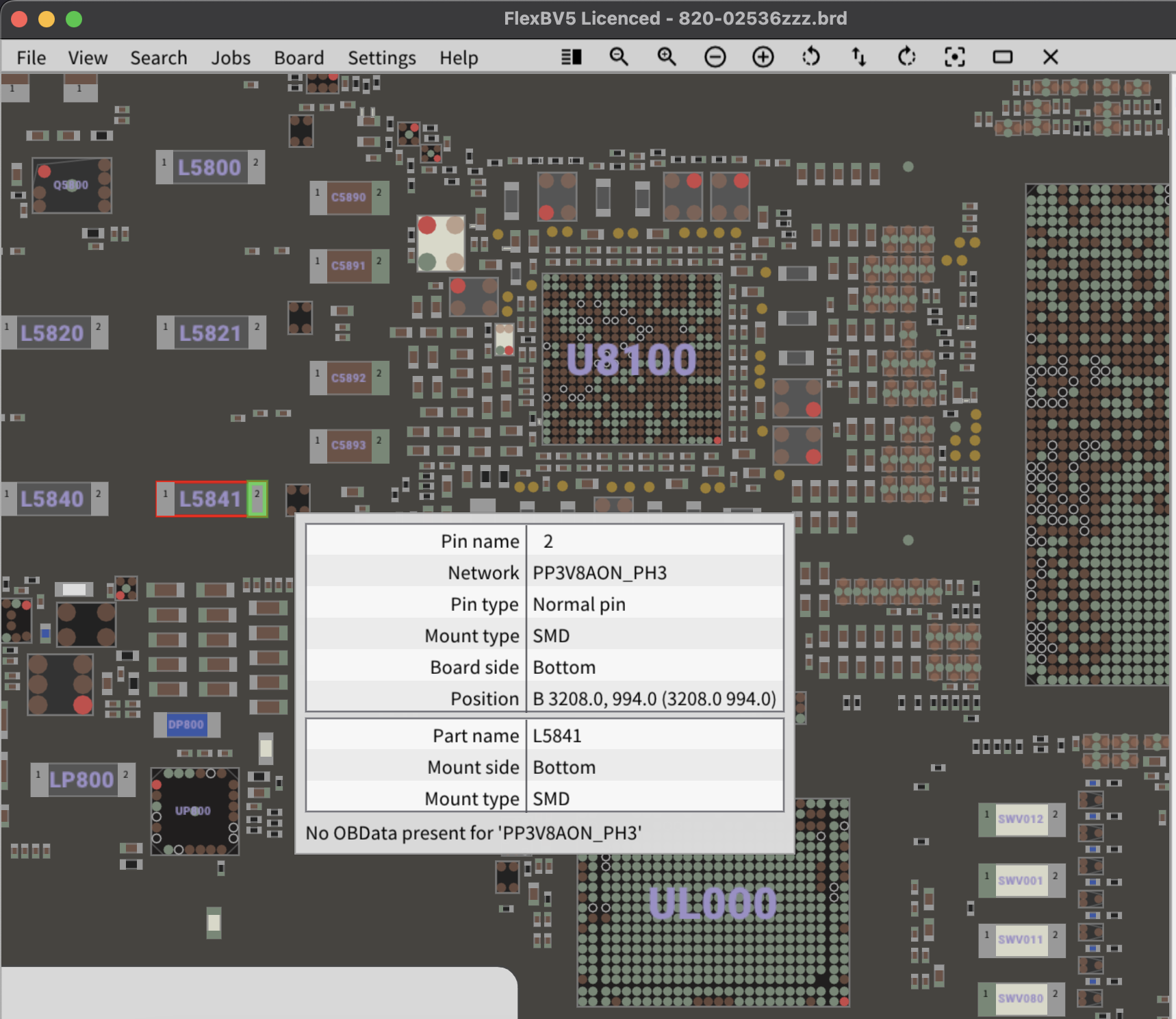
Task: Open the Search menu
Action: click(x=158, y=58)
